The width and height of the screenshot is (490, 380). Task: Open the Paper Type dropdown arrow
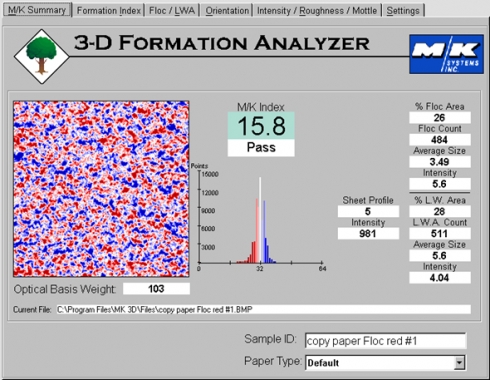[459, 362]
